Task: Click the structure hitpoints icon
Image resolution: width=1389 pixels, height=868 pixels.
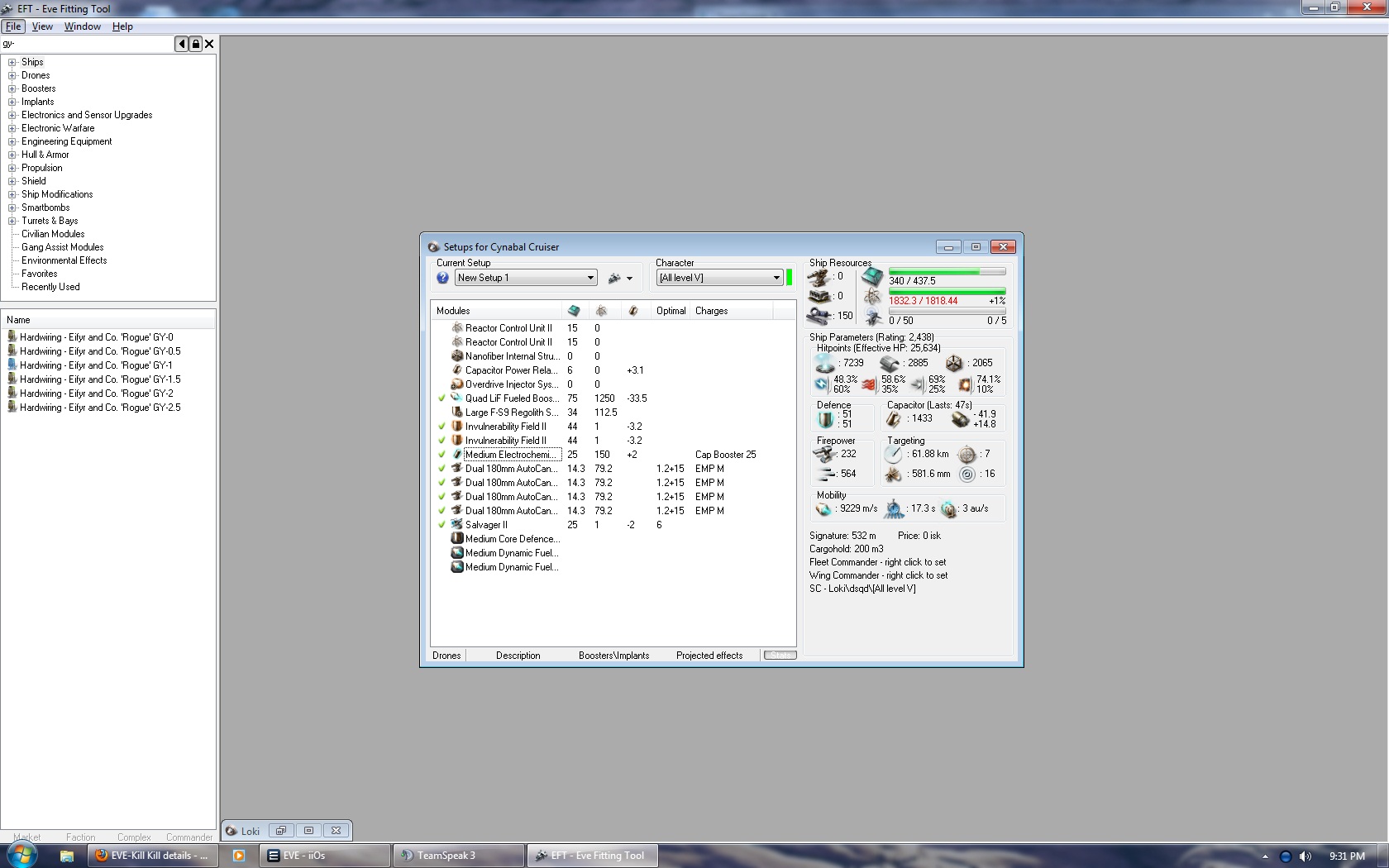Action: point(954,364)
